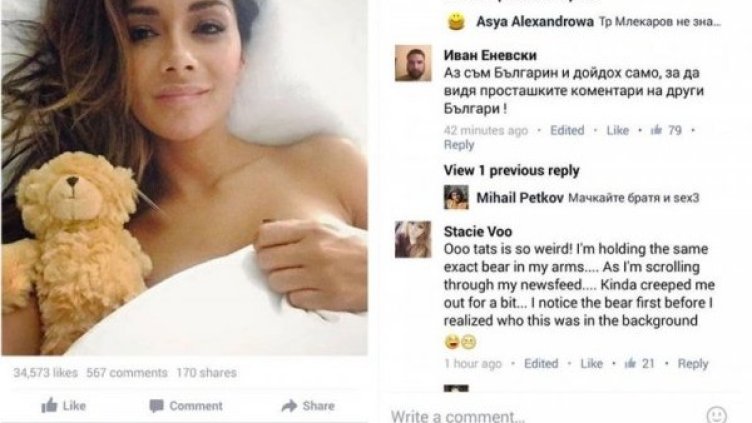
Task: Click the Comment speech bubble icon
Action: (x=156, y=406)
